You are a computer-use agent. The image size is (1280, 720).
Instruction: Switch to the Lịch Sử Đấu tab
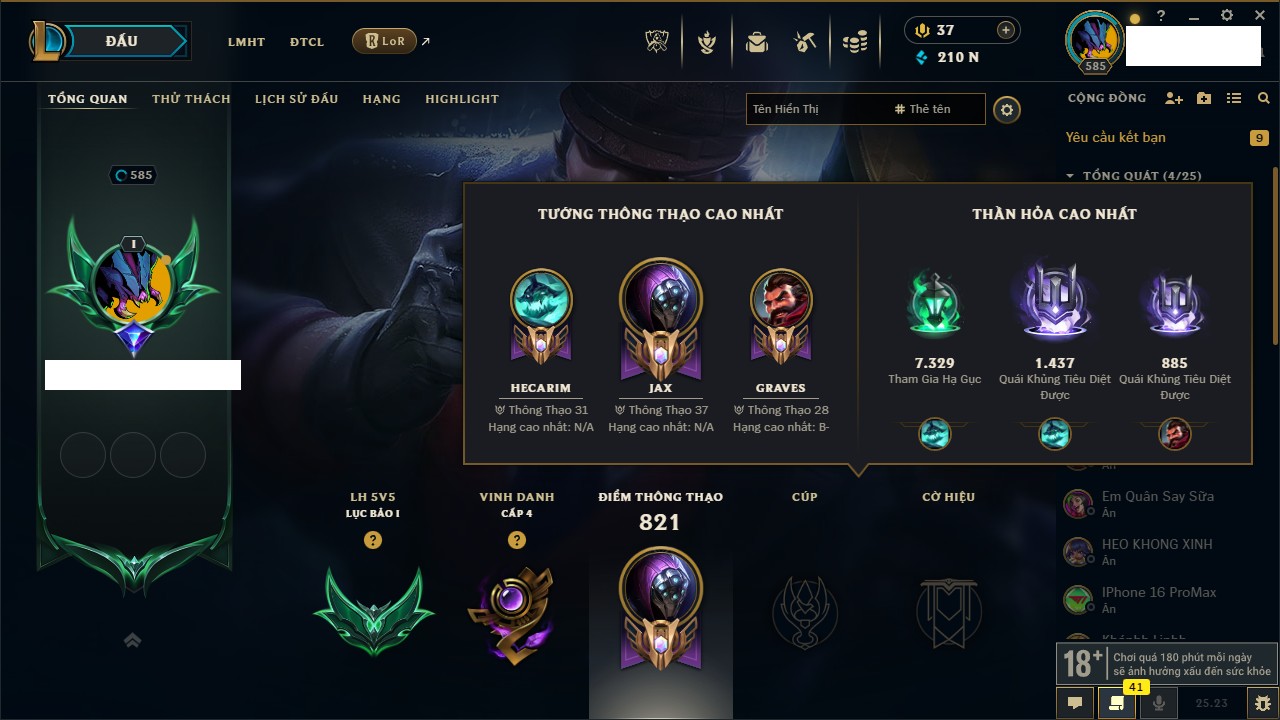296,99
